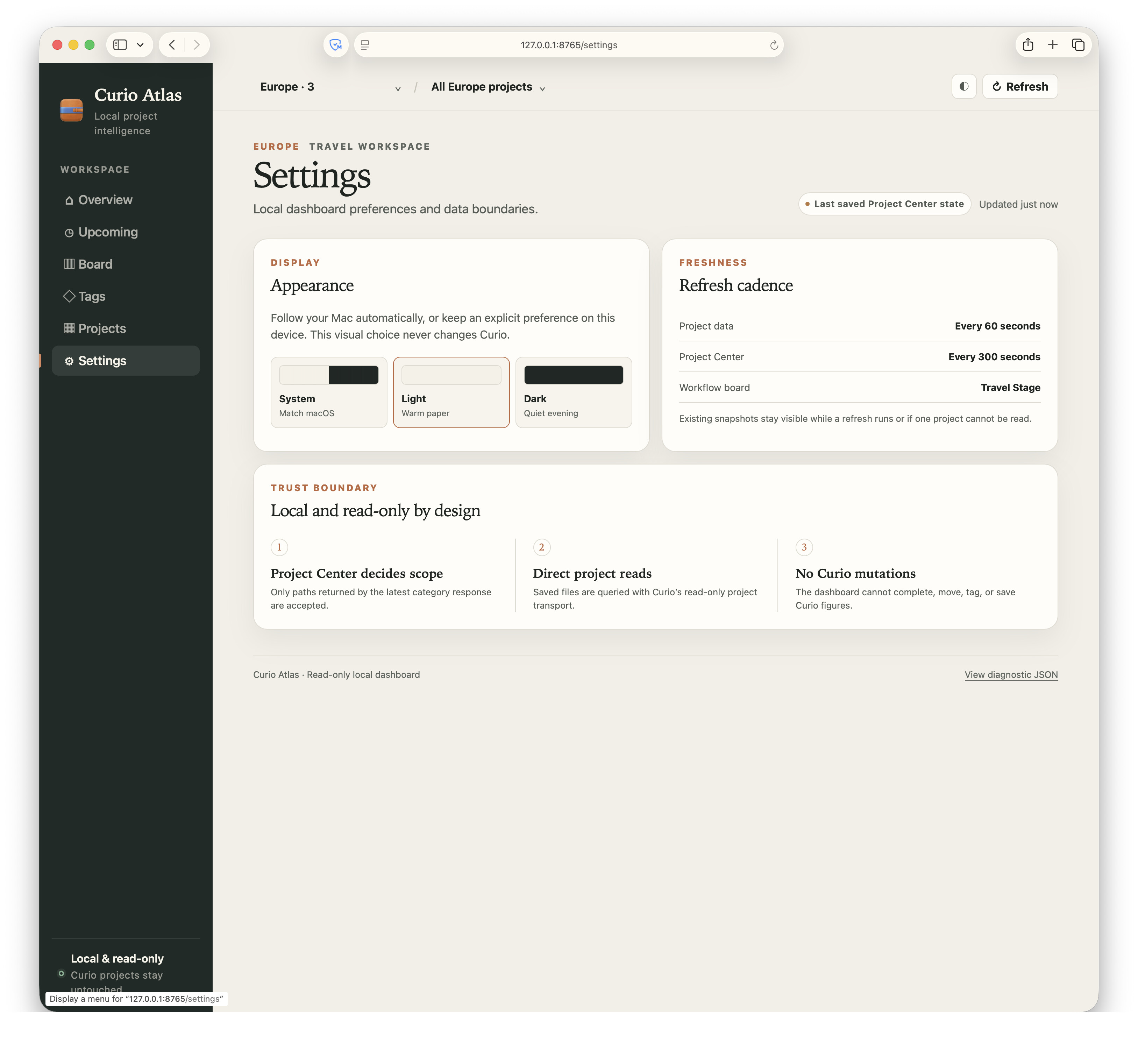
Task: Click the gear icon beside Settings
Action: [69, 361]
